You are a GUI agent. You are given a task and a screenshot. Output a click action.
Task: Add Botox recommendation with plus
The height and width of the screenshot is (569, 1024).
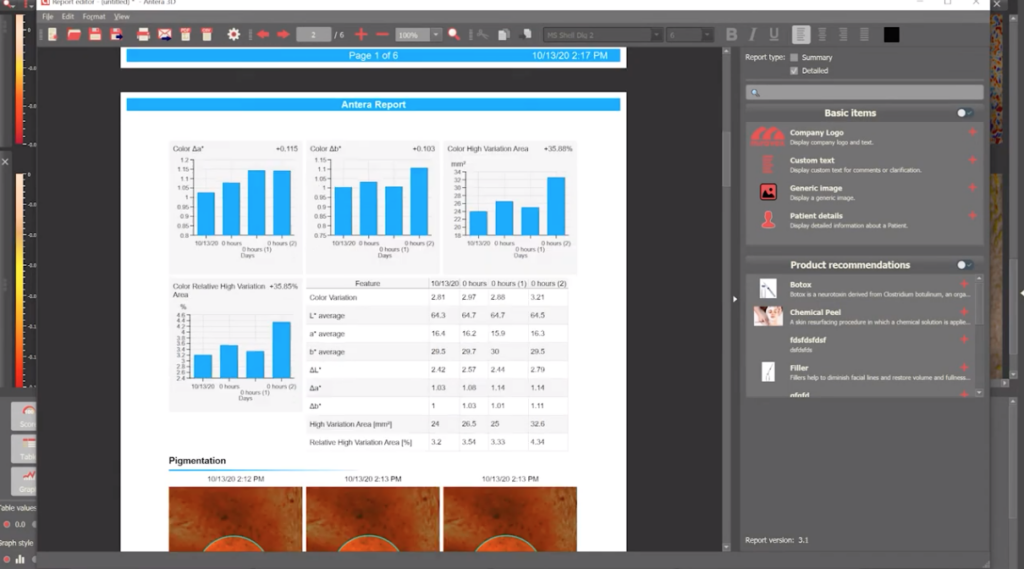pyautogui.click(x=964, y=284)
